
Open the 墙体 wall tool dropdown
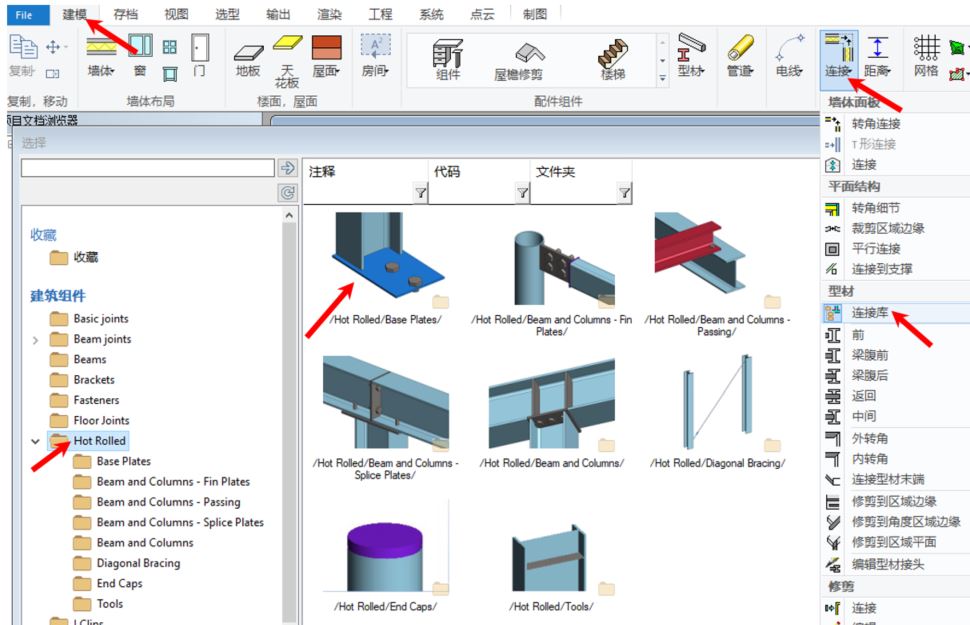[x=101, y=56]
